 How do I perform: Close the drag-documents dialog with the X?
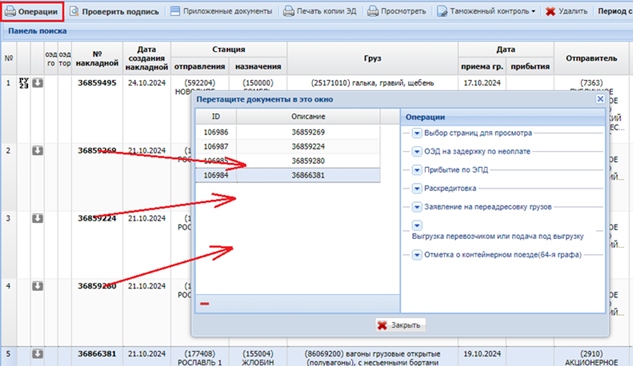pos(600,99)
